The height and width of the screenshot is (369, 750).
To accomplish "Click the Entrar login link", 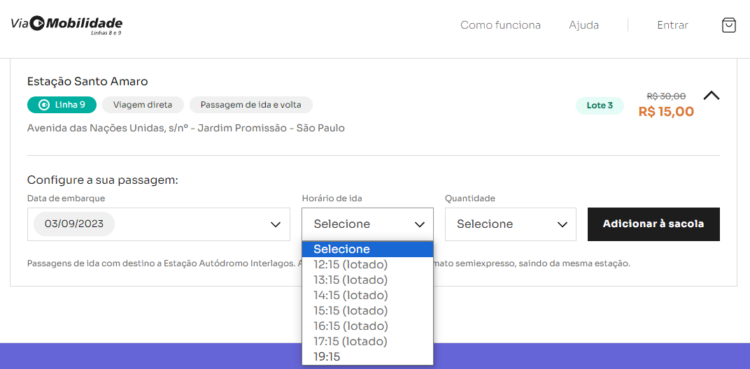I will point(673,25).
